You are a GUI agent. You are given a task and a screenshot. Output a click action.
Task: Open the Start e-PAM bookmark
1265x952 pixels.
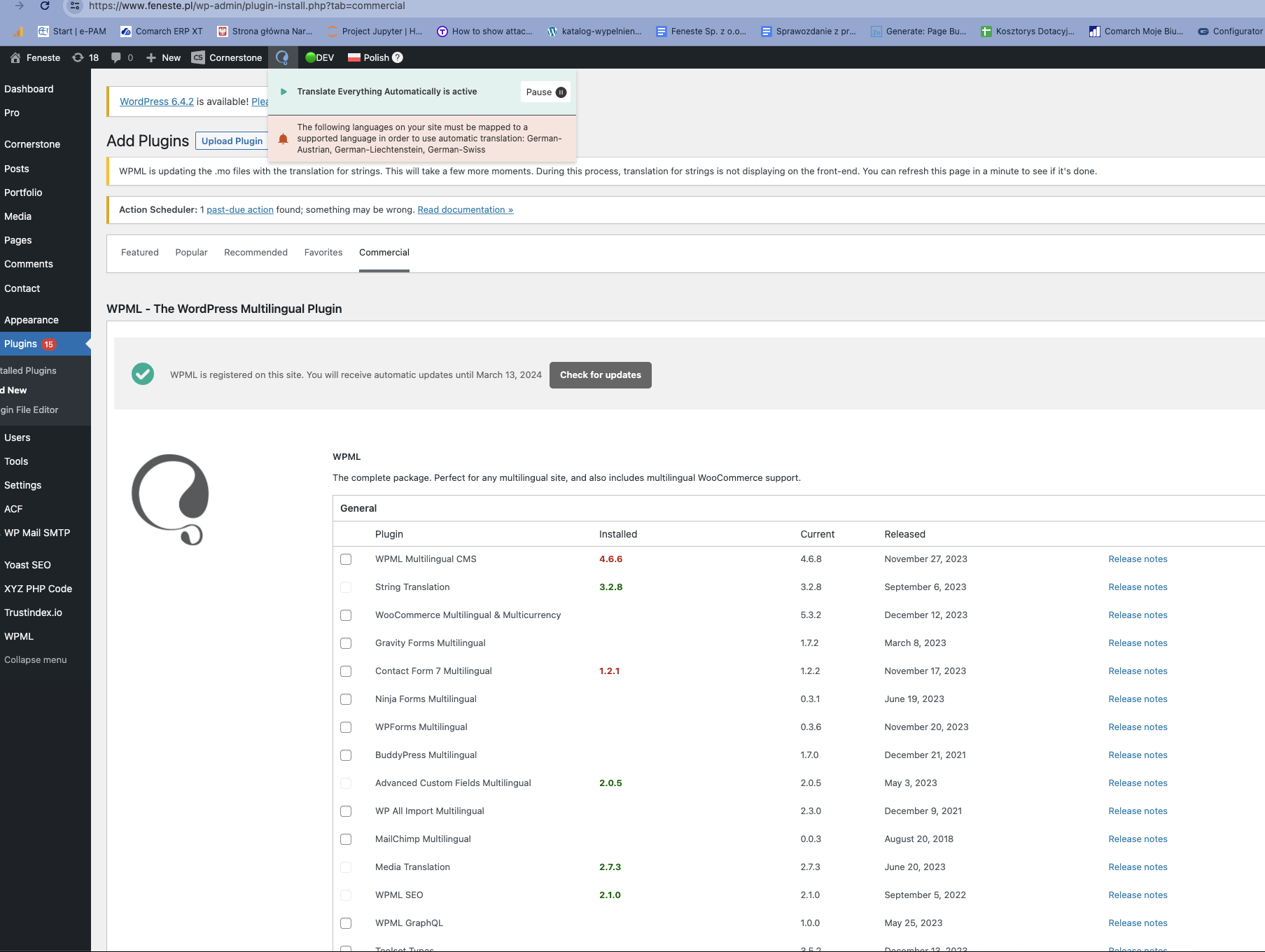pyautogui.click(x=72, y=31)
